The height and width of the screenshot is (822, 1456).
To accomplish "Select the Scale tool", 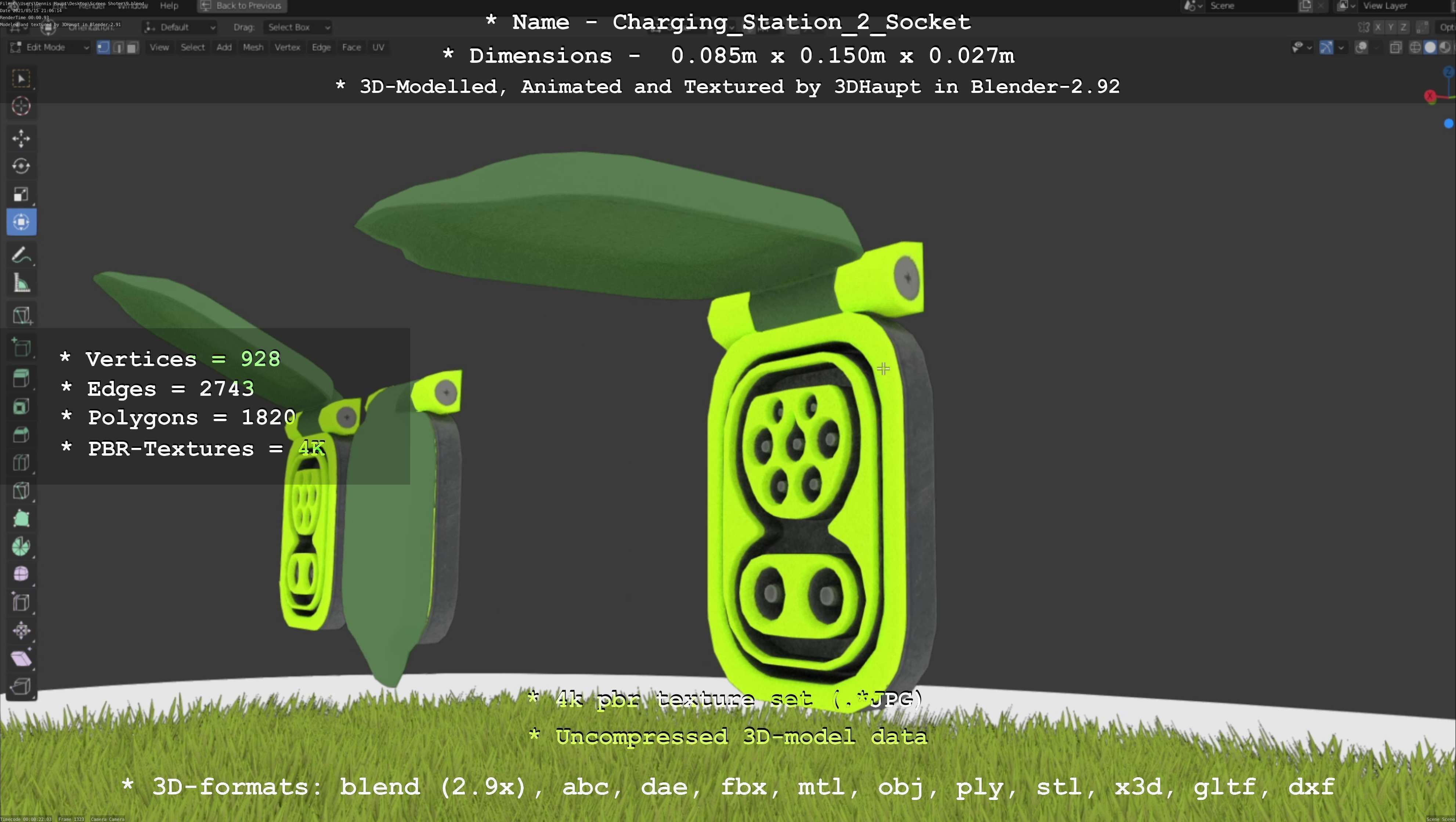I will (x=21, y=194).
